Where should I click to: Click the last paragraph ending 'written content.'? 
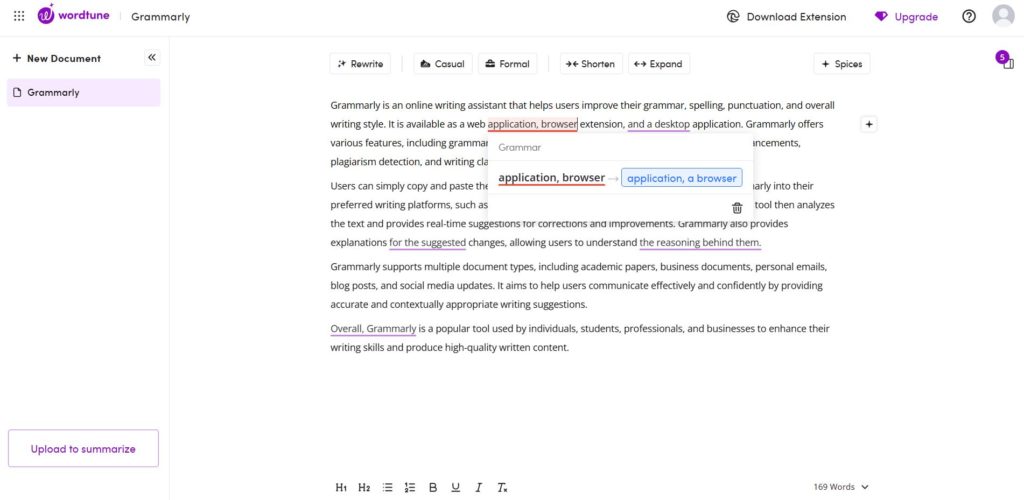tap(580, 338)
